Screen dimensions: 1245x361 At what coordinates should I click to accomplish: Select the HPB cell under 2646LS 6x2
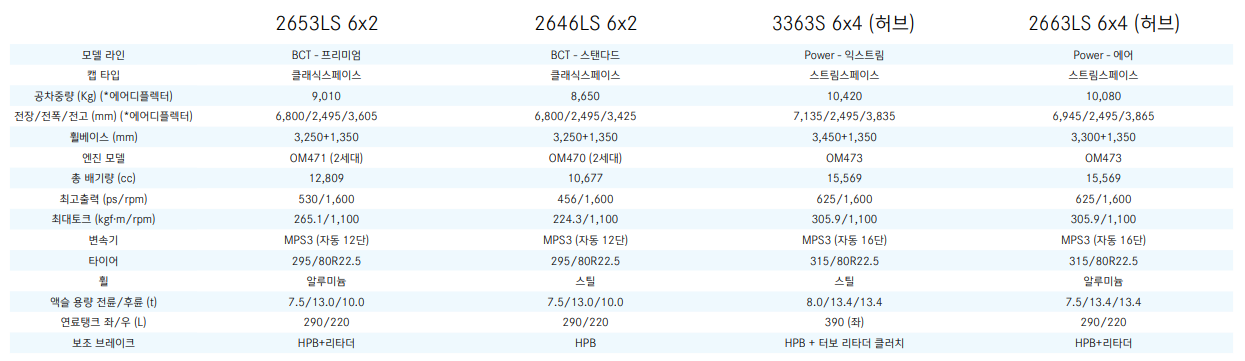click(x=586, y=344)
